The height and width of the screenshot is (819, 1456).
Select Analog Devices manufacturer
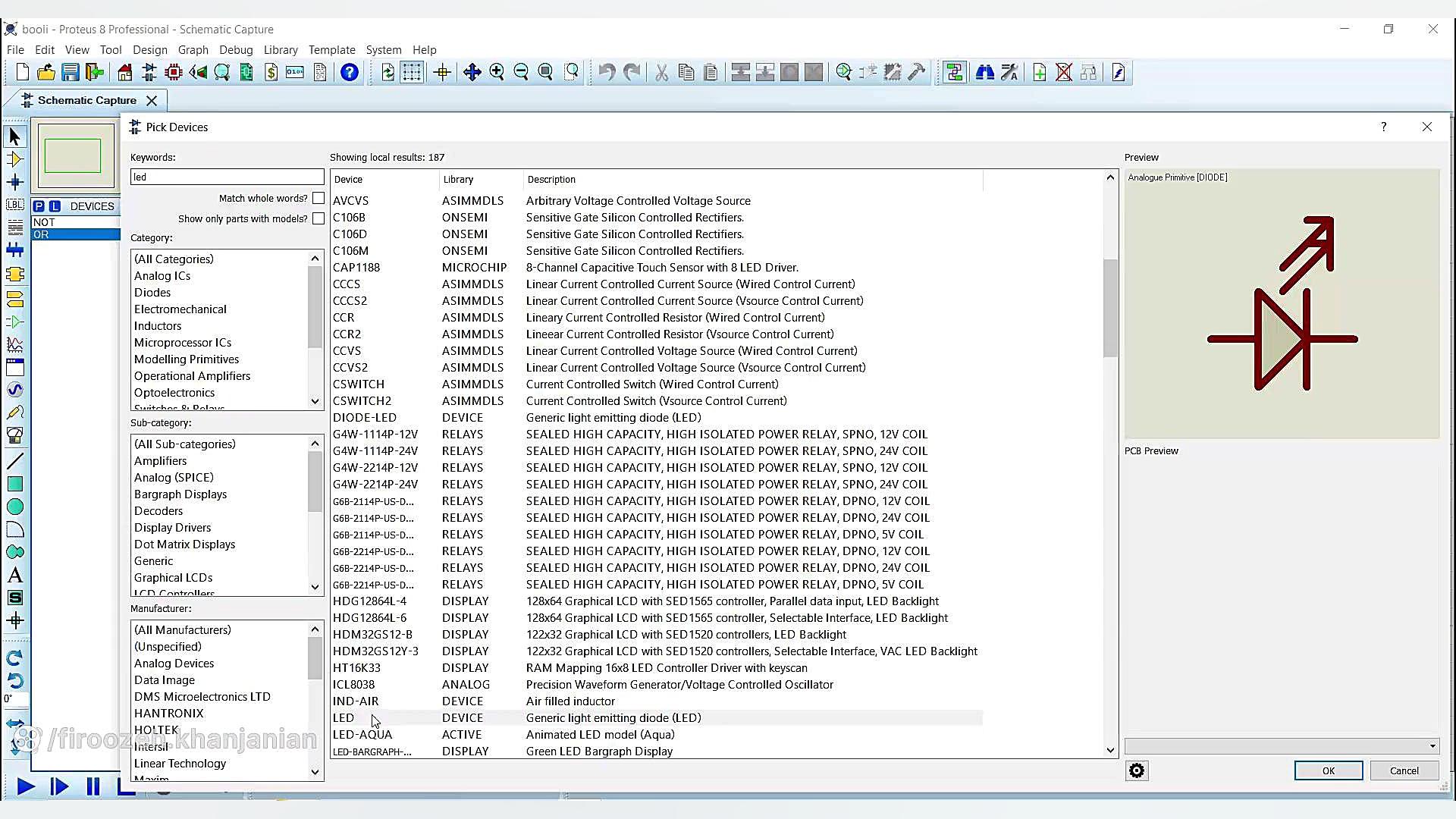pos(174,664)
